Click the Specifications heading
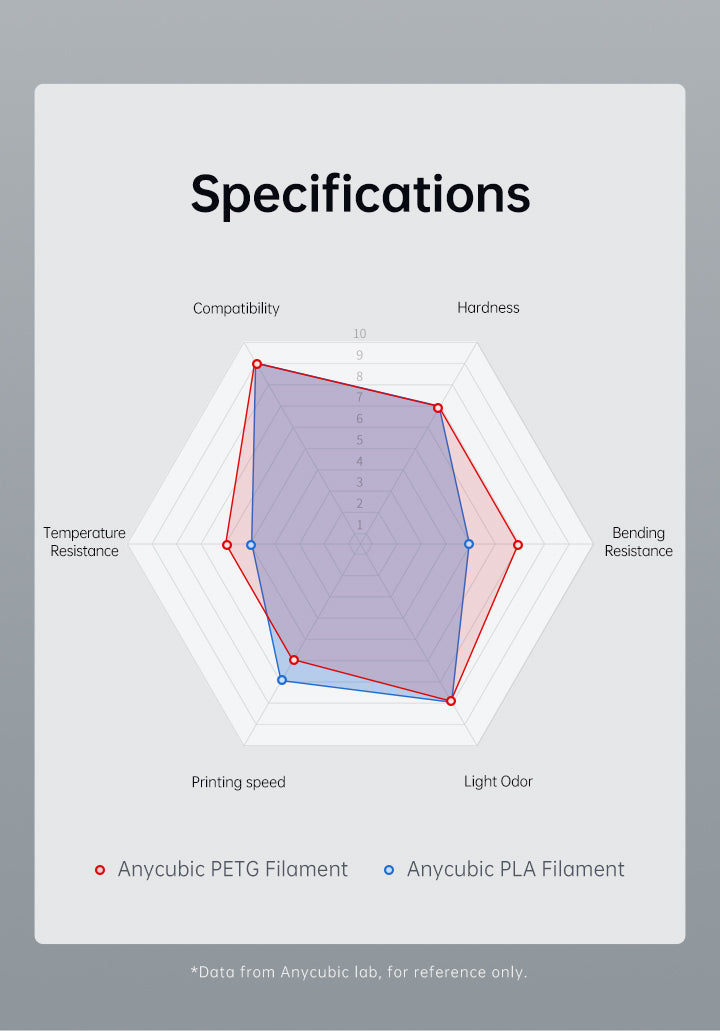This screenshot has height=1031, width=720. 360,194
